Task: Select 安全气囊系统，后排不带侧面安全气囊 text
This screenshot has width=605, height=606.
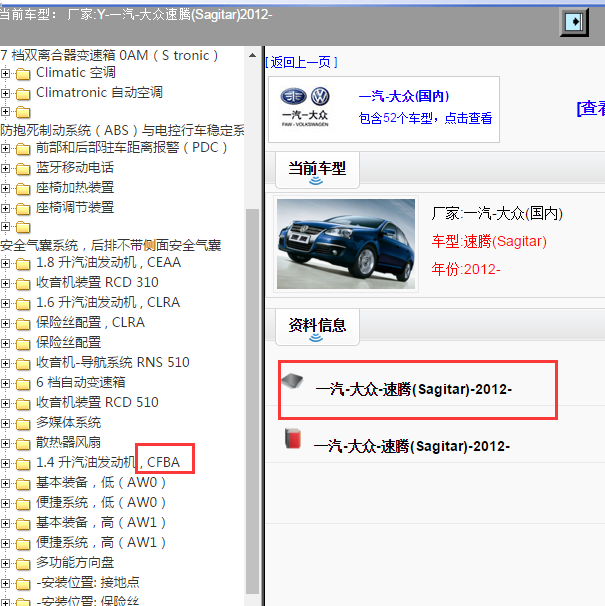Action: coord(111,245)
